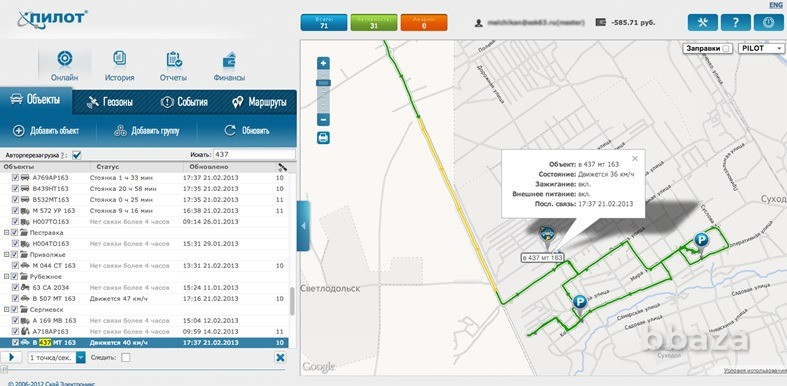Image resolution: width=787 pixels, height=386 pixels.
Task: Open settings with the wrench icon button
Action: [x=702, y=22]
